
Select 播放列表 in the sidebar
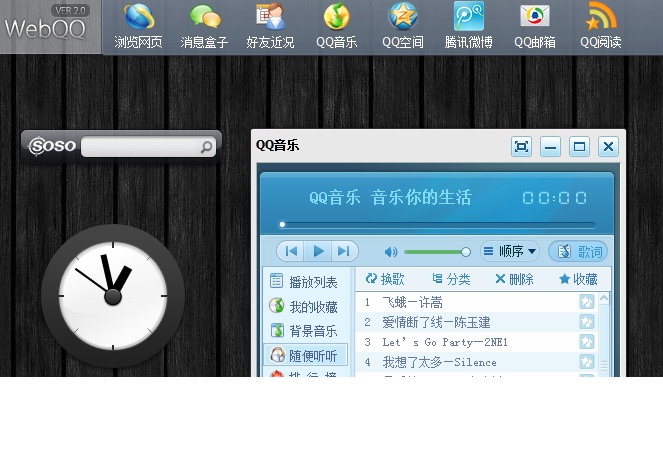coord(306,281)
